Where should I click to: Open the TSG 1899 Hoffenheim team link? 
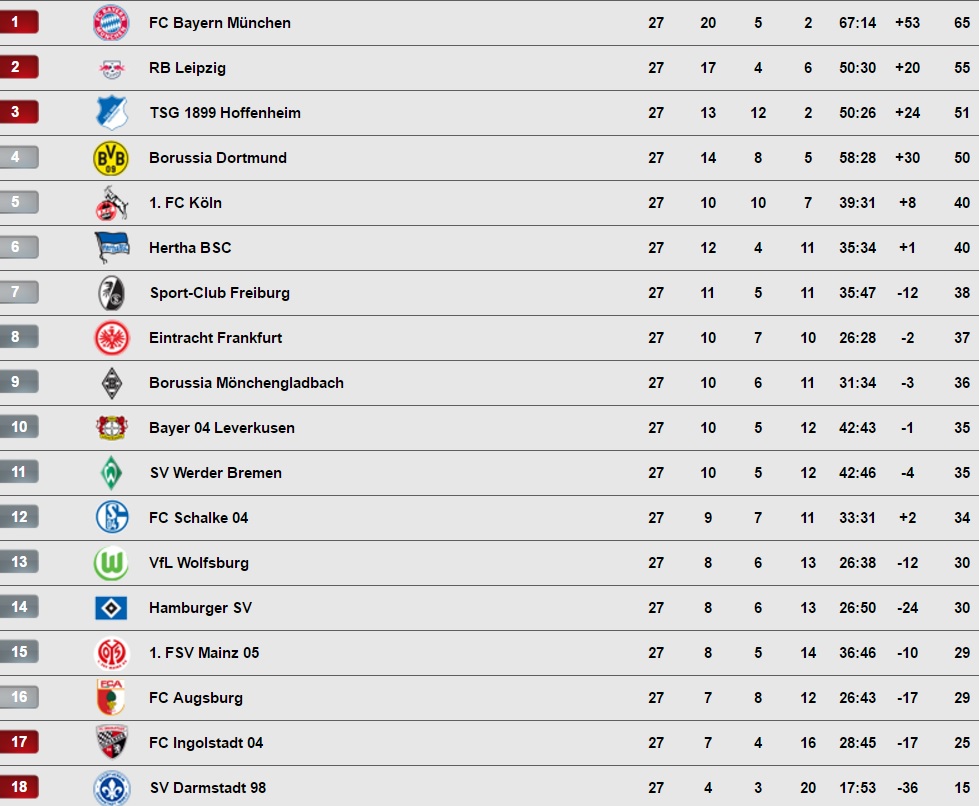[225, 113]
